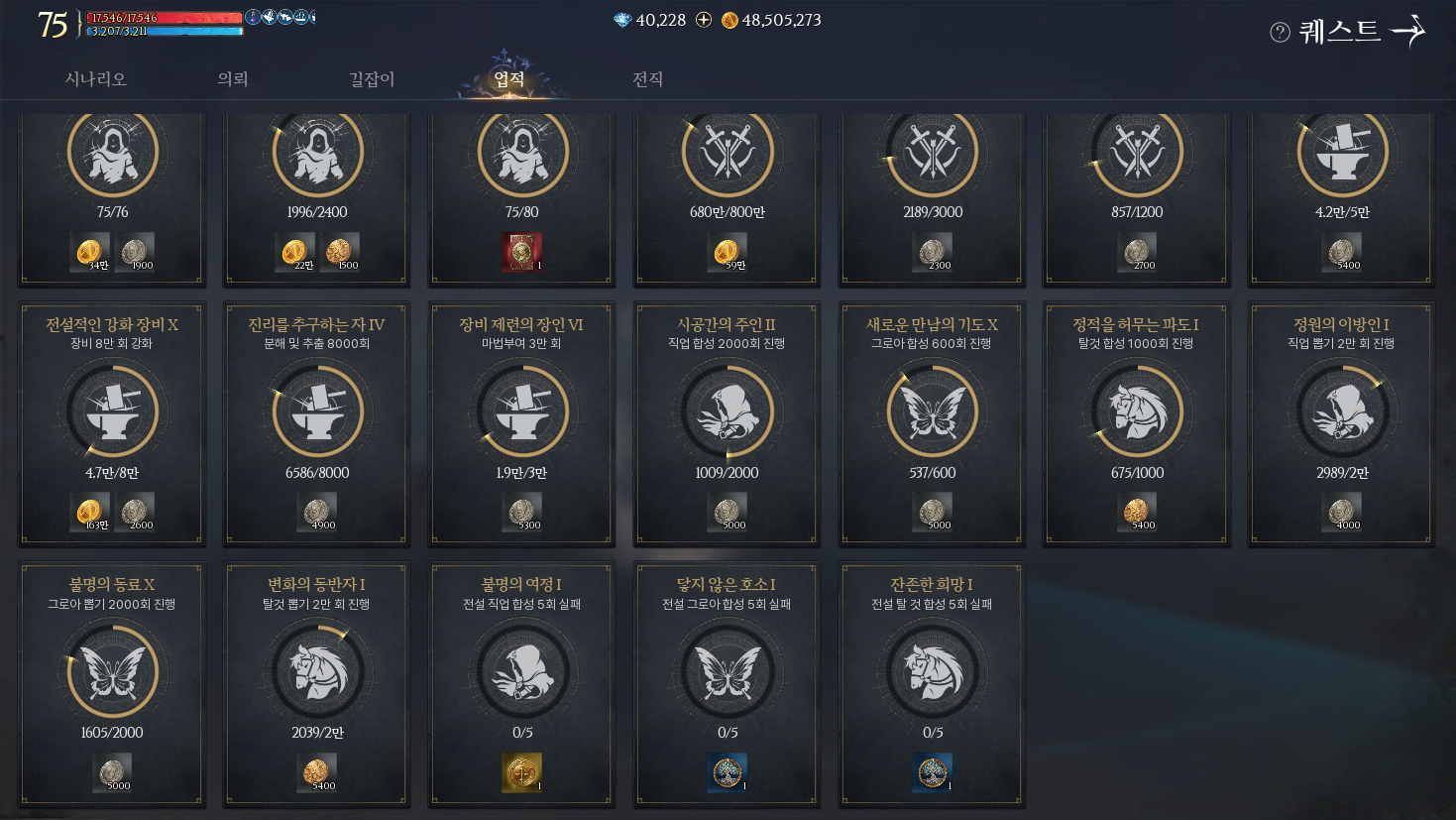
Task: Click the blue tree reward in 닿지 않은 호소 I
Action: click(x=727, y=772)
